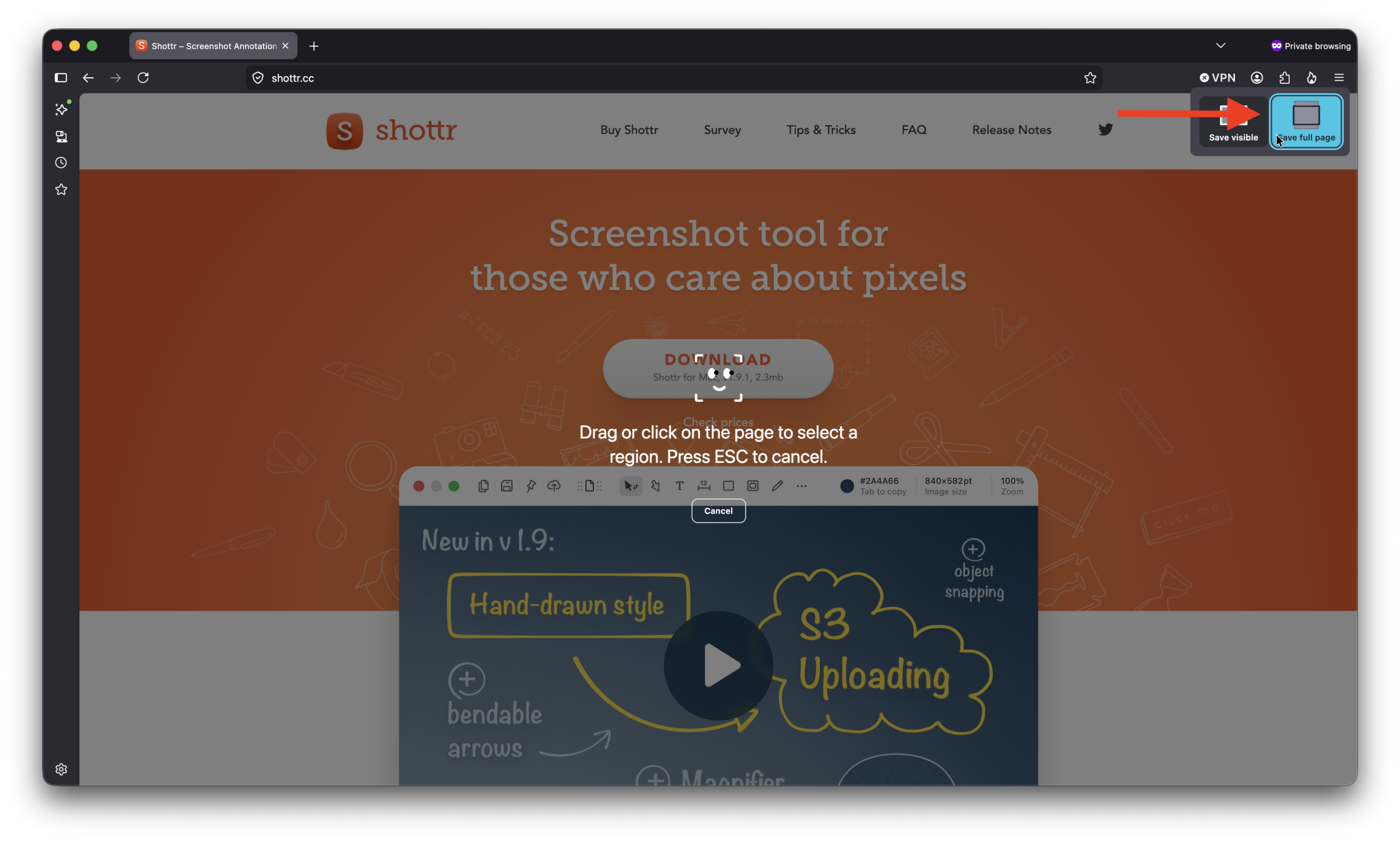This screenshot has height=842, width=1400.
Task: Open the three-dots more tools in Shottr preview
Action: 801,486
